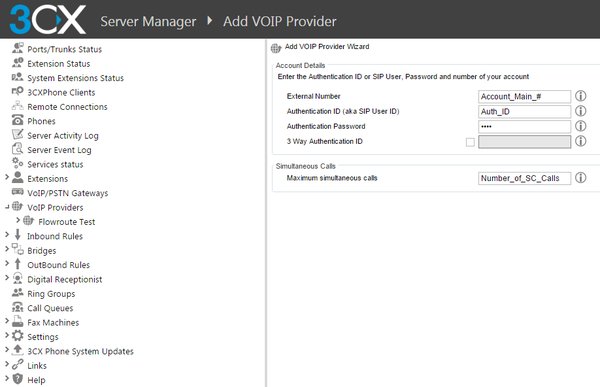The height and width of the screenshot is (387, 600).
Task: Expand the 3CX Phone System Updates node
Action: (7, 349)
